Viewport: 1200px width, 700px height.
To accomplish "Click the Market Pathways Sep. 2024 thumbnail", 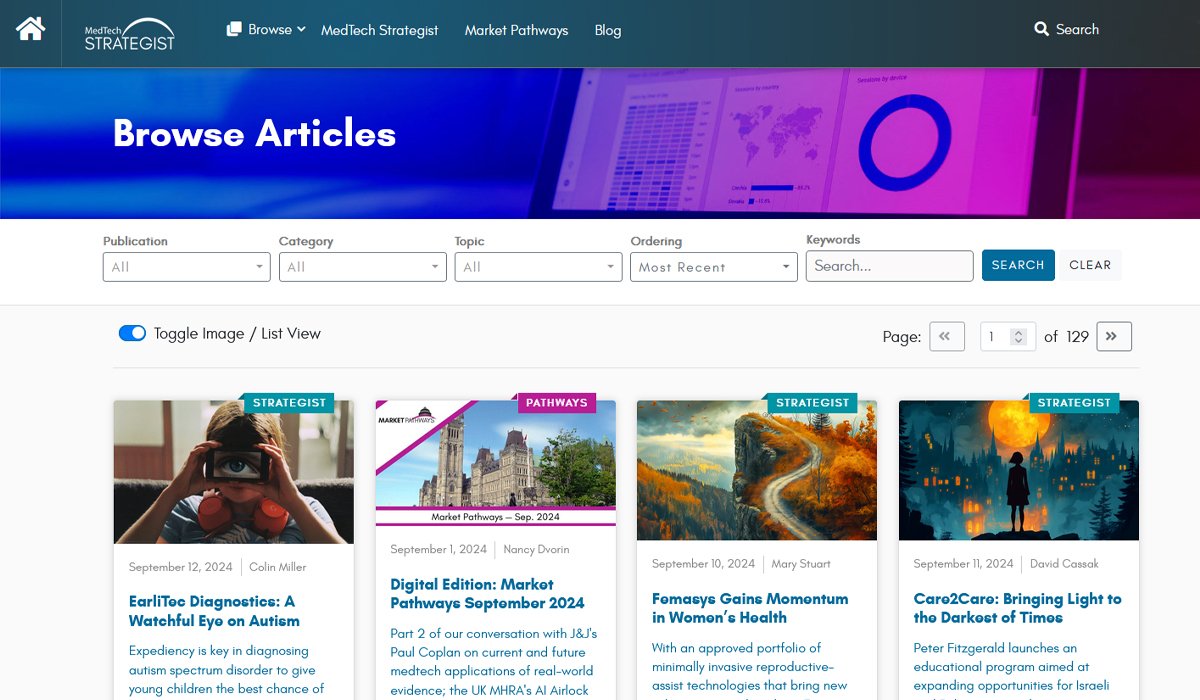I will [x=496, y=463].
